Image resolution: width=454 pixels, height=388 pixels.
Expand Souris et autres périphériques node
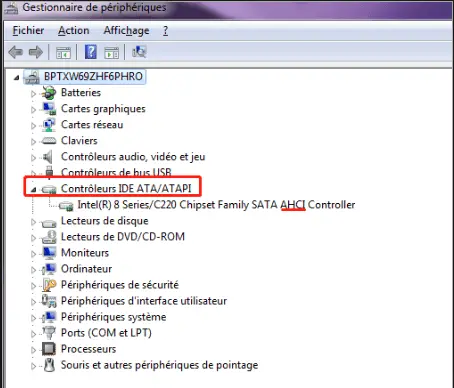pos(33,366)
